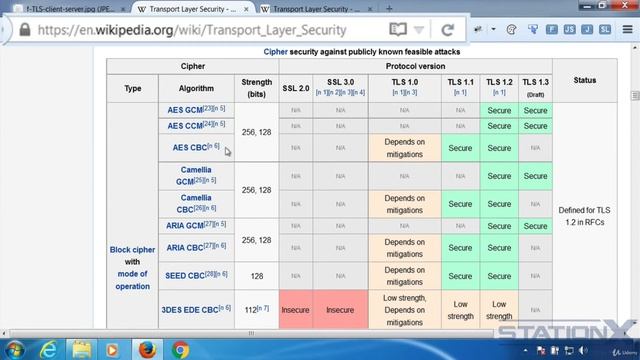Screen dimensions: 640x360
Task: Open the mode of operation link
Action: point(132,280)
